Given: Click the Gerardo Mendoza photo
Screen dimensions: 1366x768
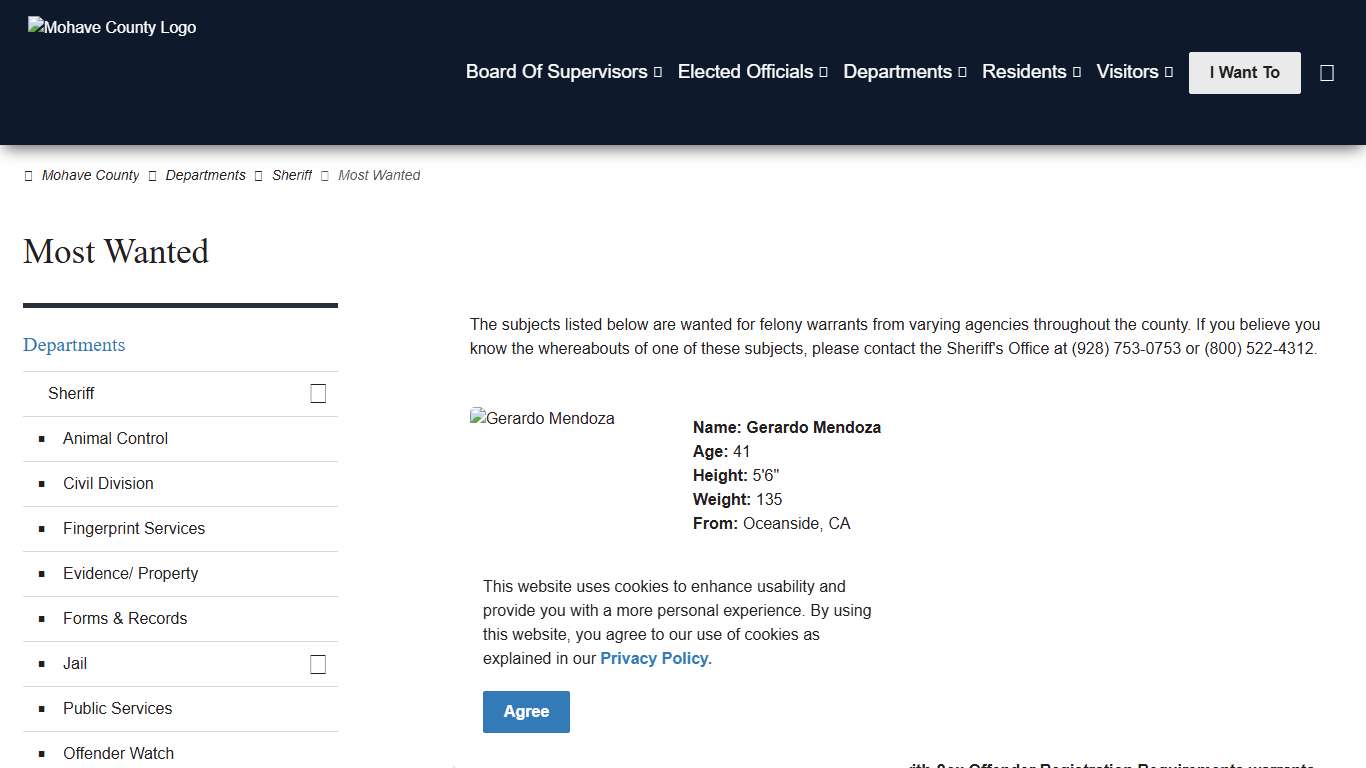Looking at the screenshot, I should click(x=542, y=419).
